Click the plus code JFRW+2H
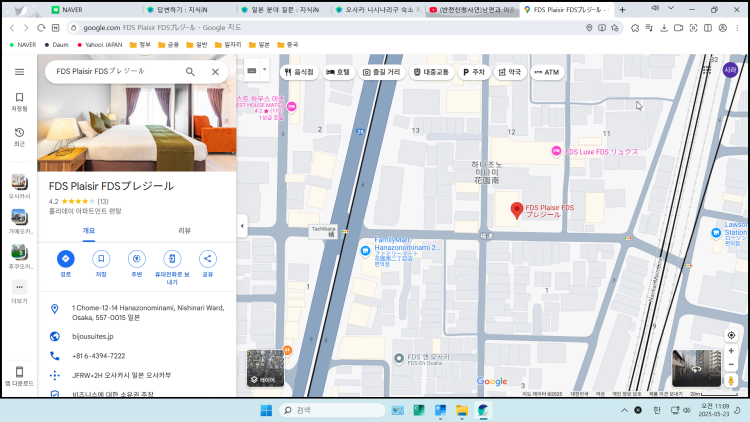The height and width of the screenshot is (422, 750). pos(121,376)
